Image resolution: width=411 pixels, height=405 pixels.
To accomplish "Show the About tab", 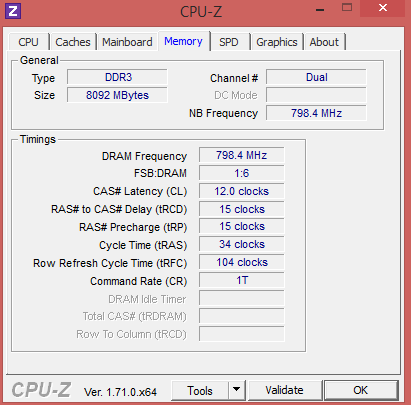I will coord(324,42).
